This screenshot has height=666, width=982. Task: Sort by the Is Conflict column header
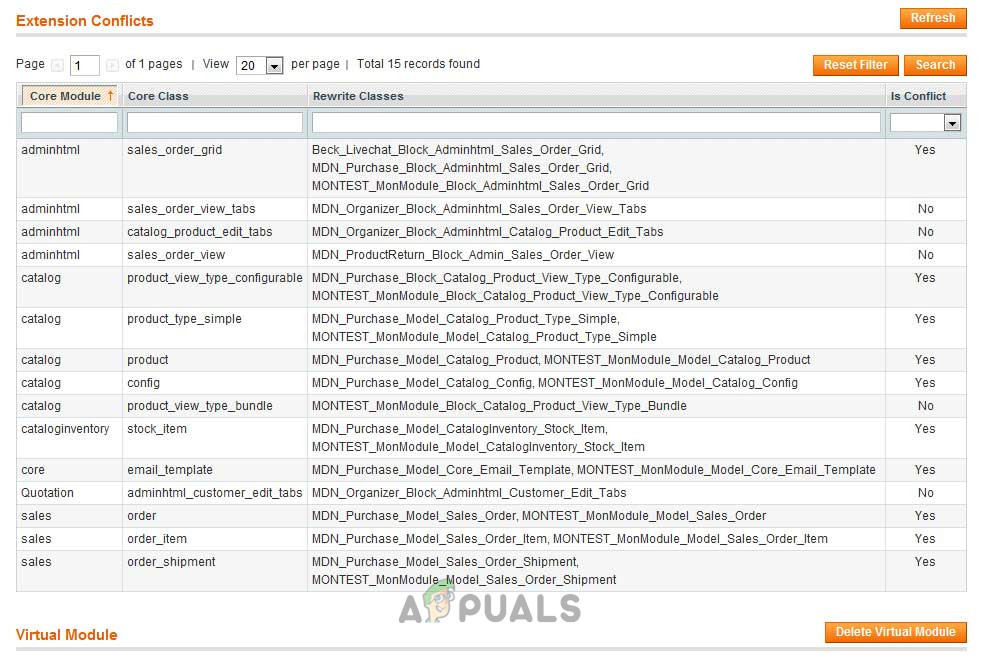916,95
